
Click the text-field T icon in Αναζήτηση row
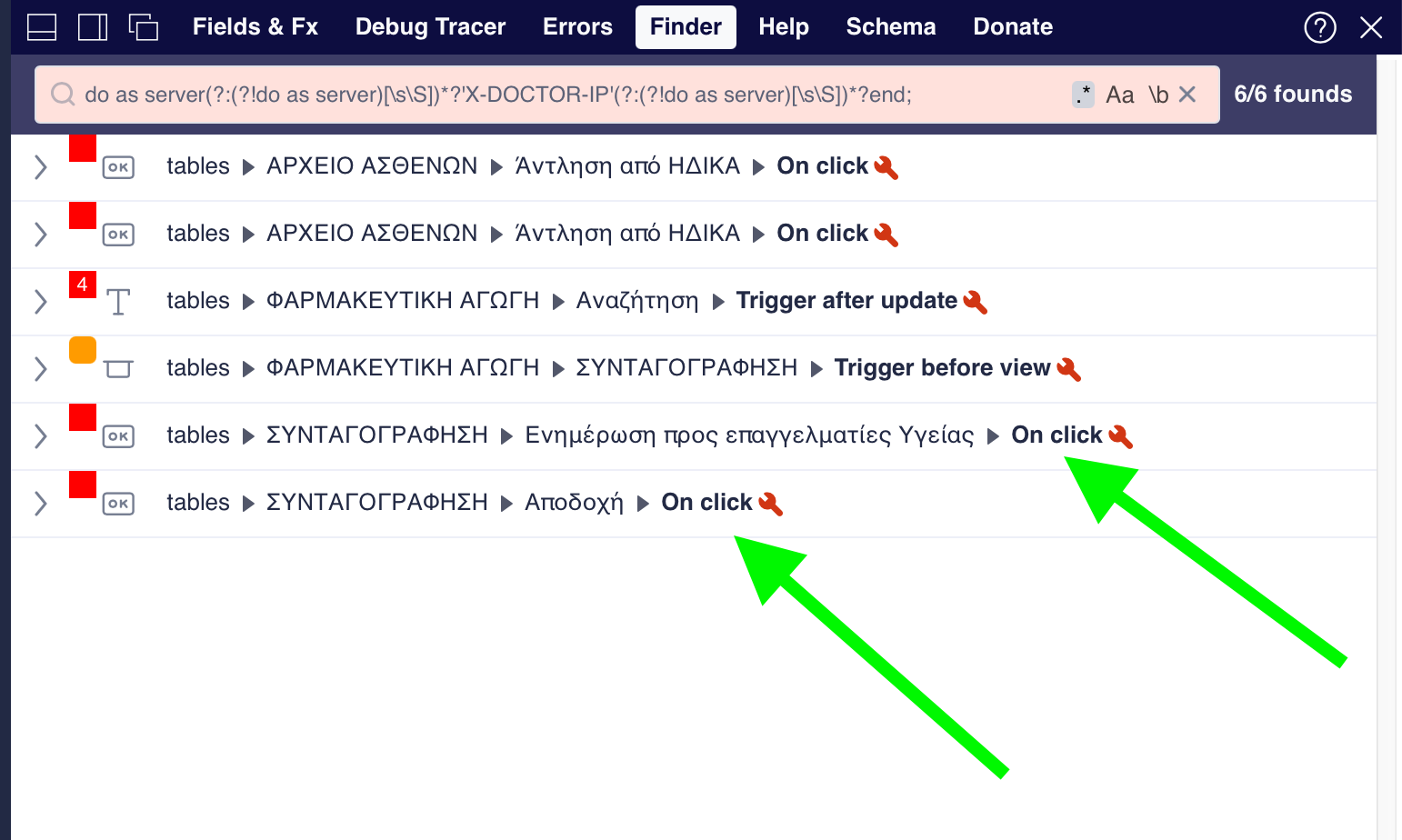pyautogui.click(x=118, y=301)
